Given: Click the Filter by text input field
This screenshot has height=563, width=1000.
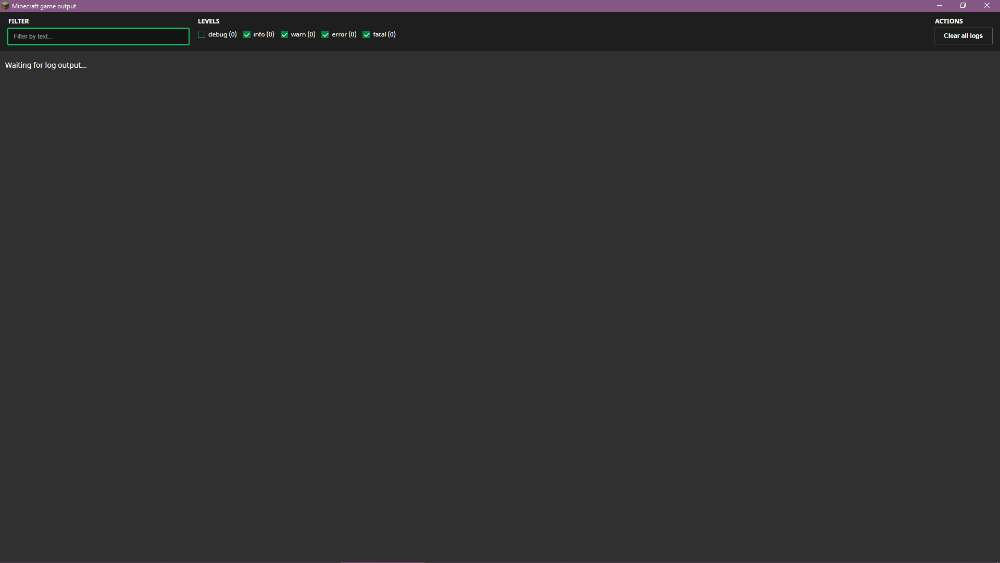Looking at the screenshot, I should 98,36.
